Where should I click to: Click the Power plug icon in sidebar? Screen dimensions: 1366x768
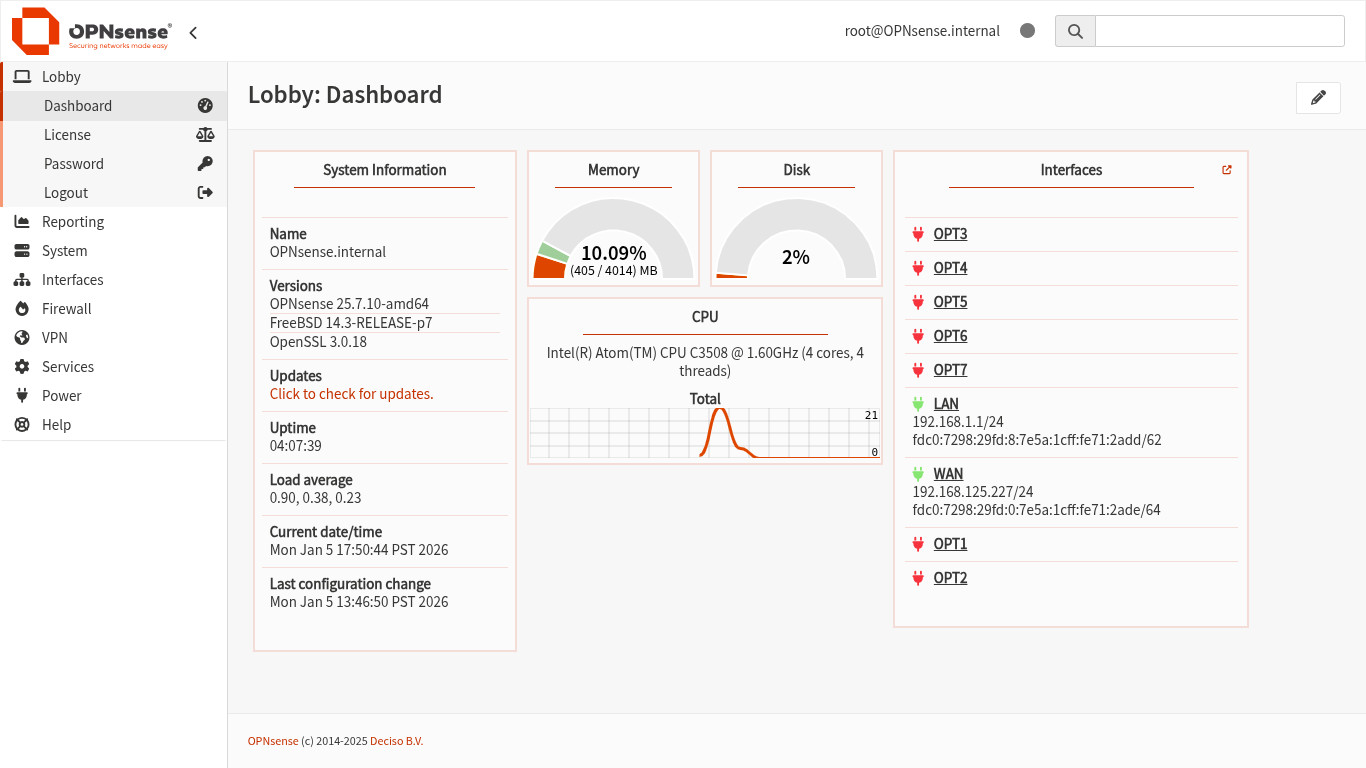(x=22, y=396)
